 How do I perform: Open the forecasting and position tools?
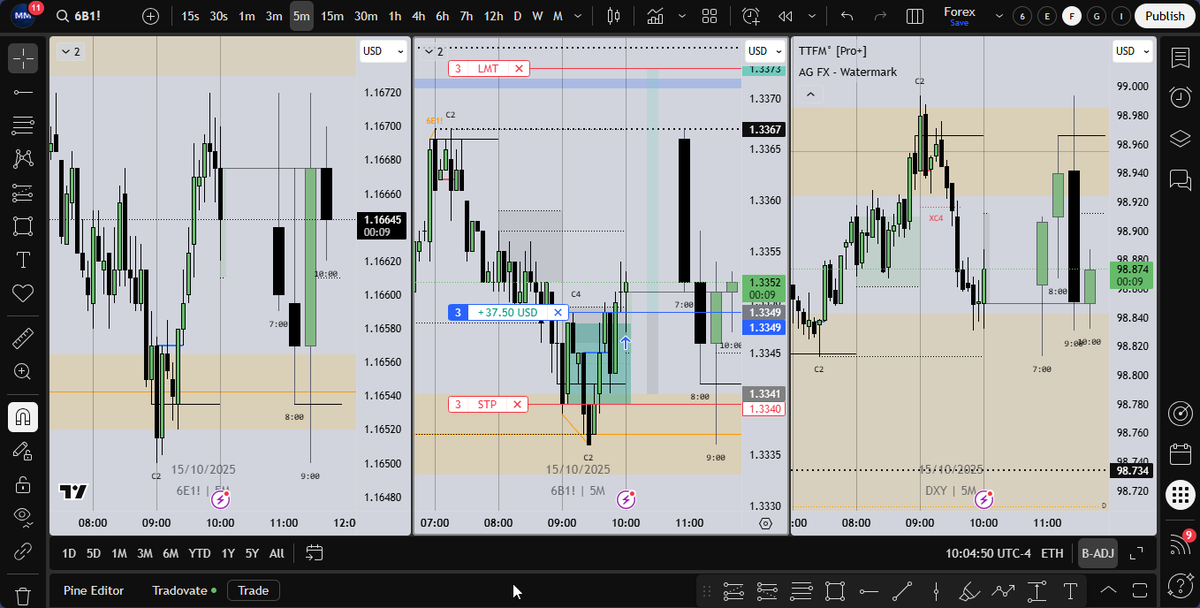pos(23,192)
